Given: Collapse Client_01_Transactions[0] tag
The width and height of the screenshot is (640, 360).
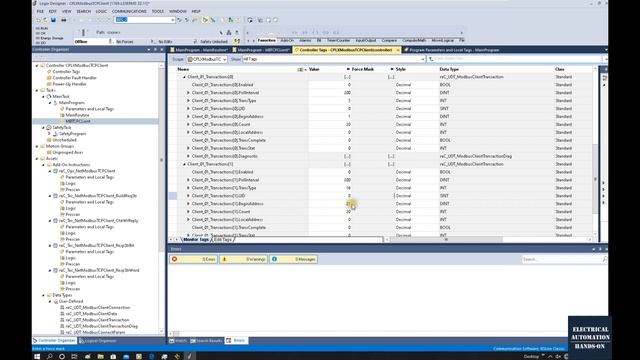Looking at the screenshot, I should (x=184, y=77).
